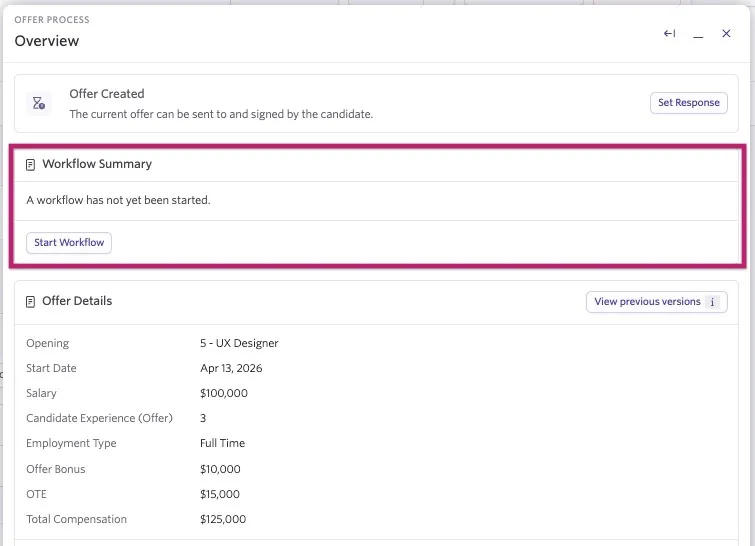Click 'A workflow has not yet been started.'
This screenshot has height=546, width=755.
coord(118,200)
